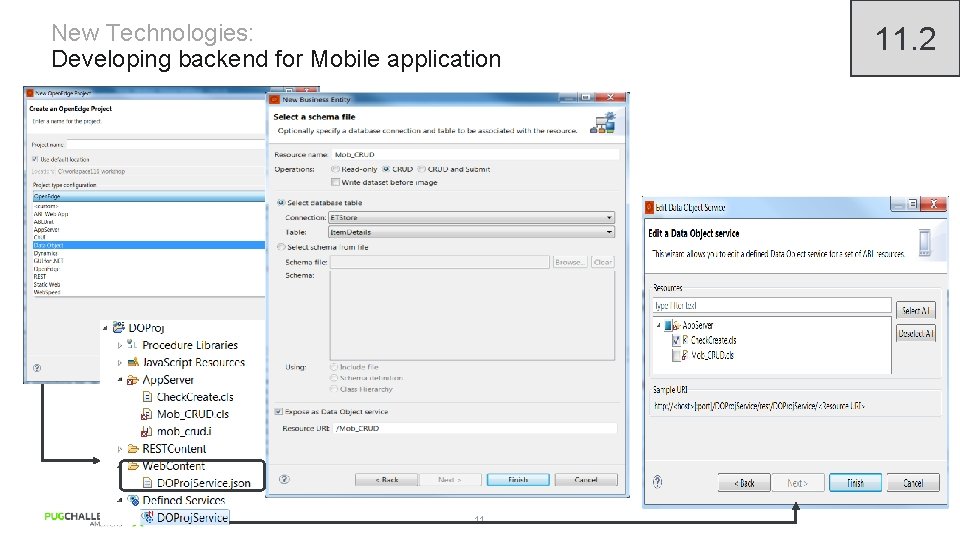Click the schema wizard banner icon

603,122
